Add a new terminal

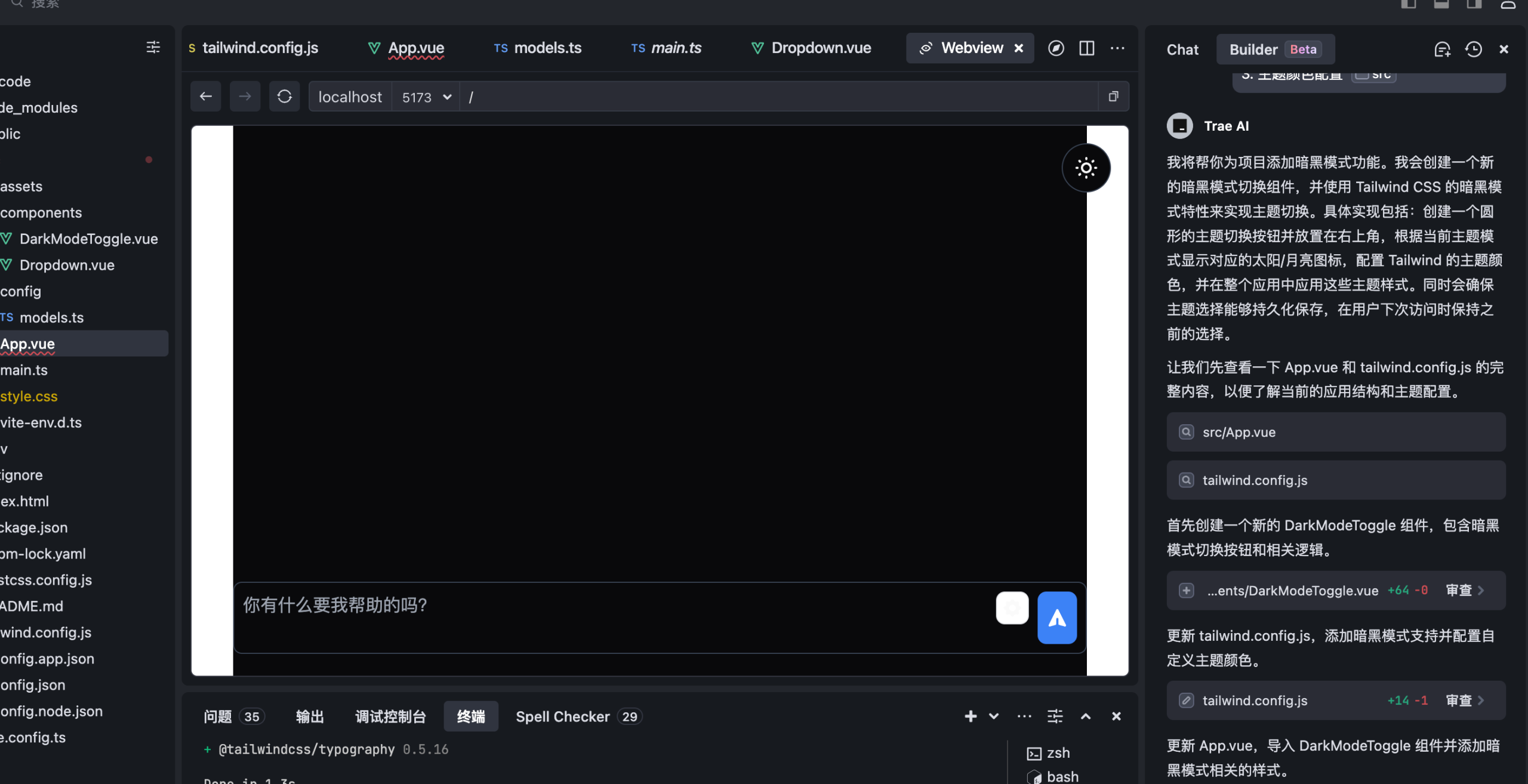[971, 716]
